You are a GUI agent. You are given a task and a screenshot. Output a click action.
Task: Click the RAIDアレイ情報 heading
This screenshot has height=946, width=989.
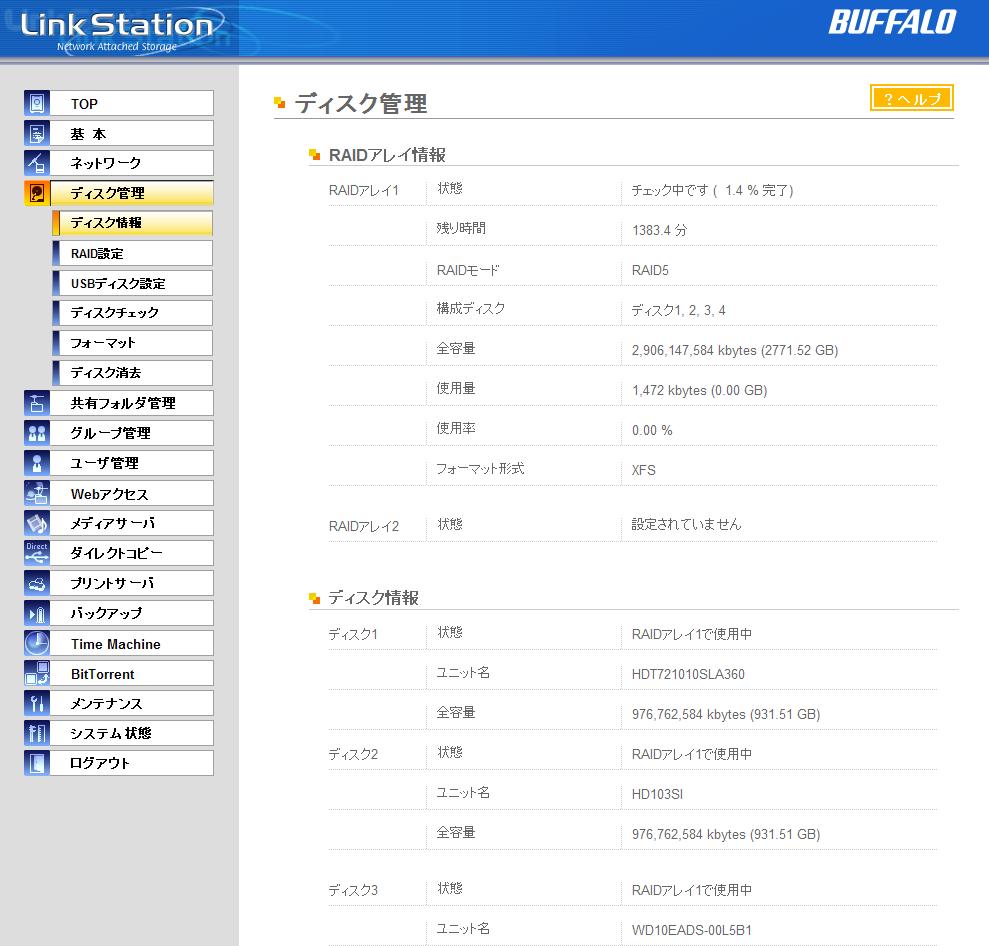click(387, 155)
